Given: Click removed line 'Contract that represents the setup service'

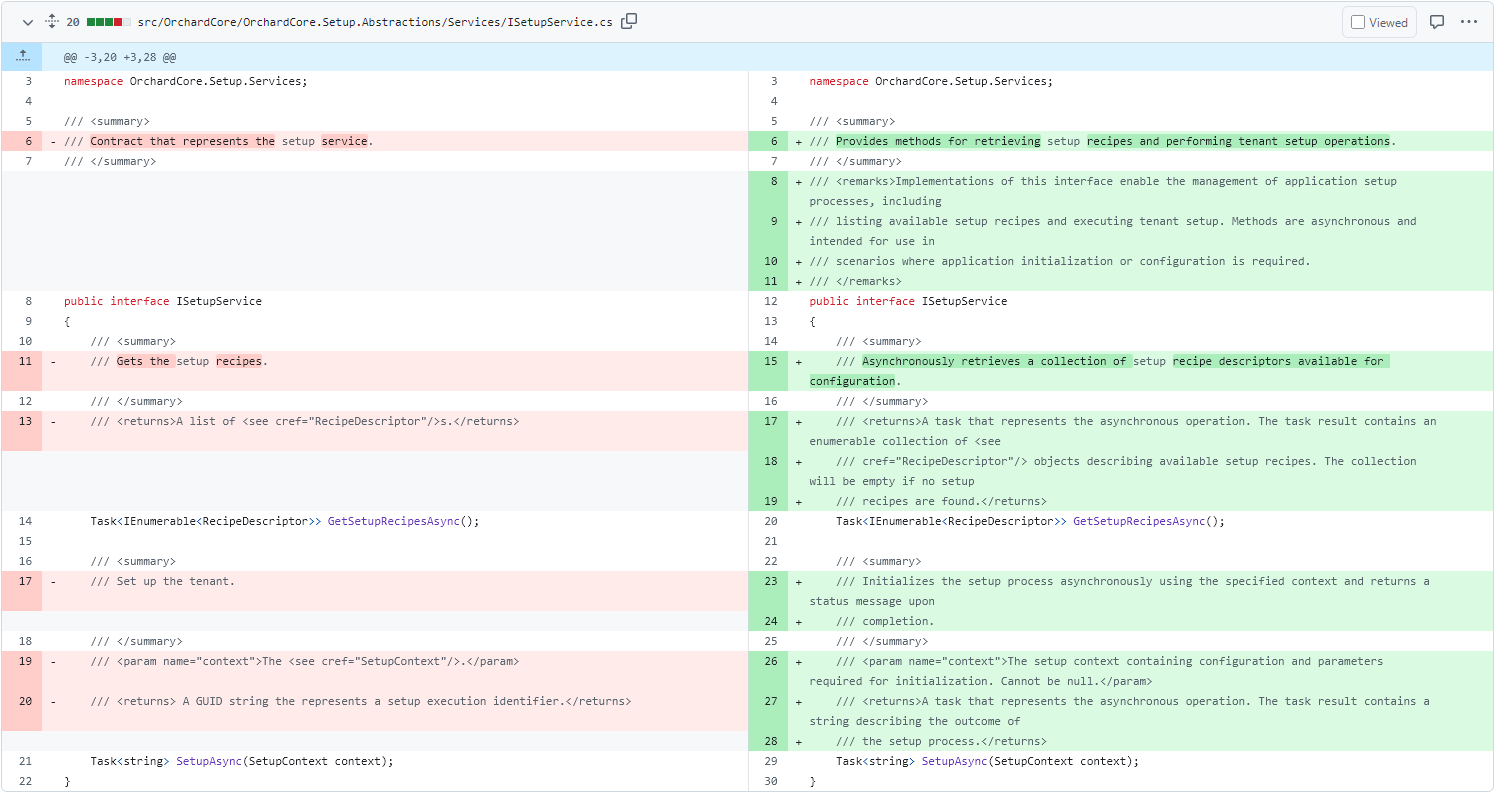Looking at the screenshot, I should click(x=395, y=141).
